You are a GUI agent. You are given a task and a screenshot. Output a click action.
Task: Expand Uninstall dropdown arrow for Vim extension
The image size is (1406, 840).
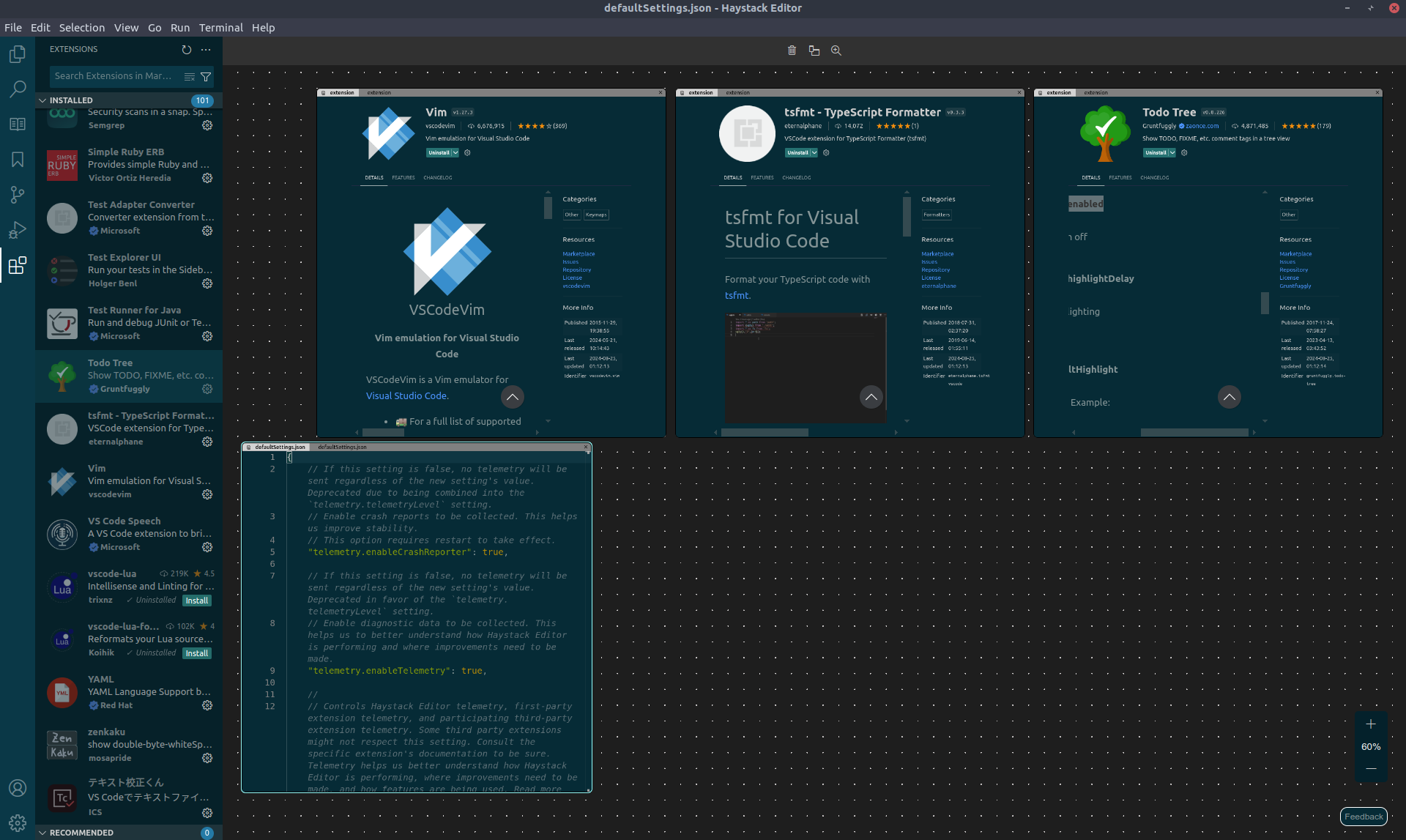click(455, 153)
